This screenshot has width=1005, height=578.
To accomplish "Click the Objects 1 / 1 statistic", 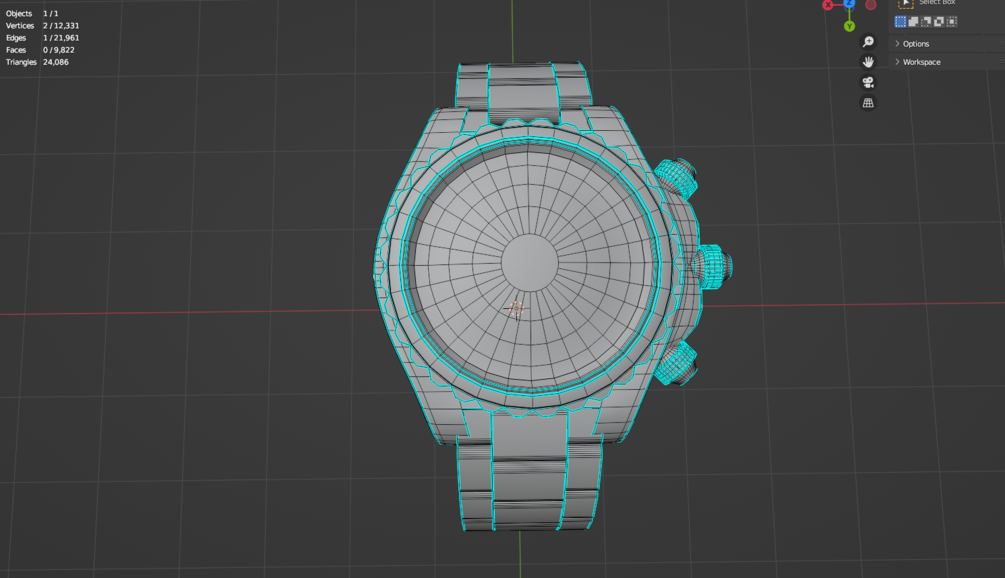I will tap(31, 13).
